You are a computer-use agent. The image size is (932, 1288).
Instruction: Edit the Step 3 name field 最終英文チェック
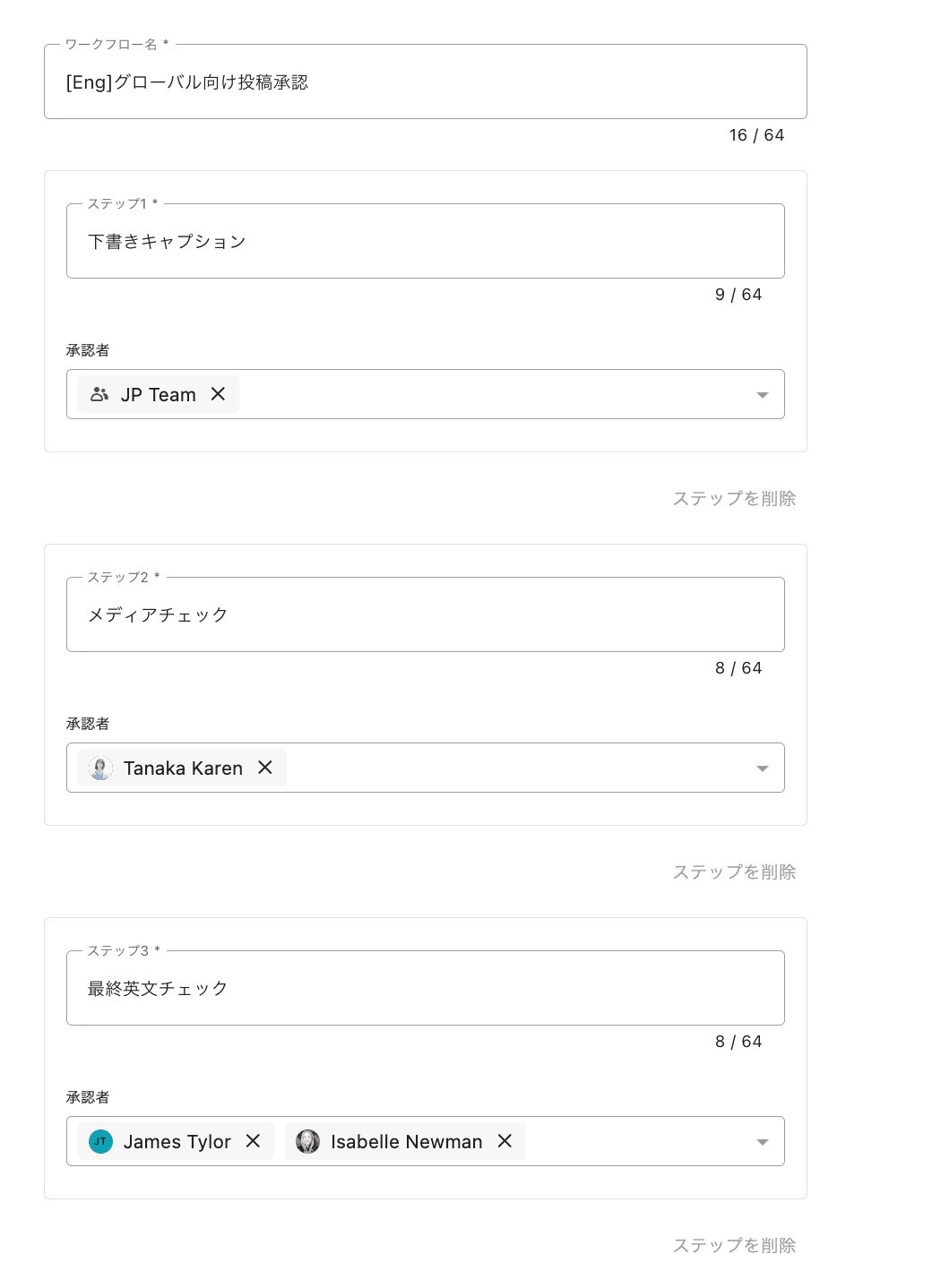click(x=425, y=989)
